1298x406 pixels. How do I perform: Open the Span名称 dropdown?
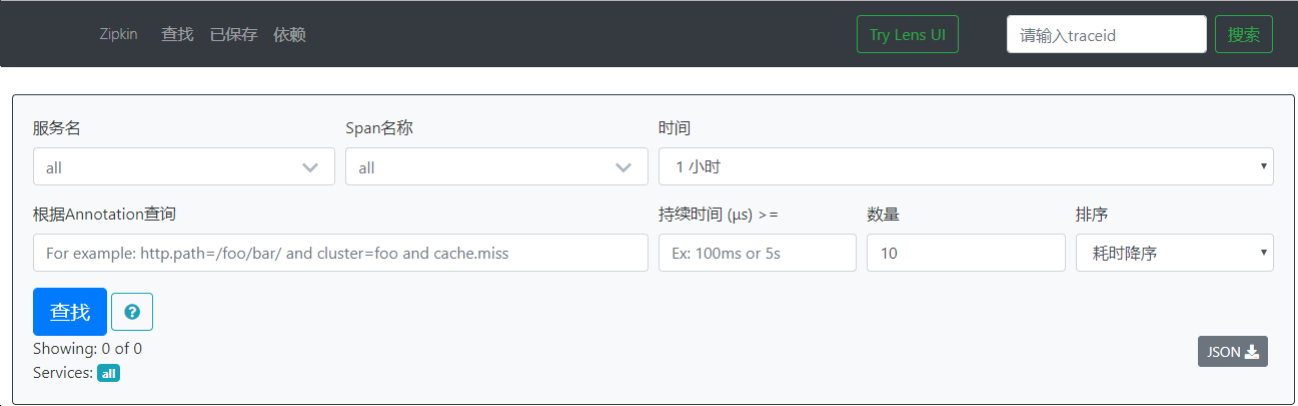pos(496,167)
